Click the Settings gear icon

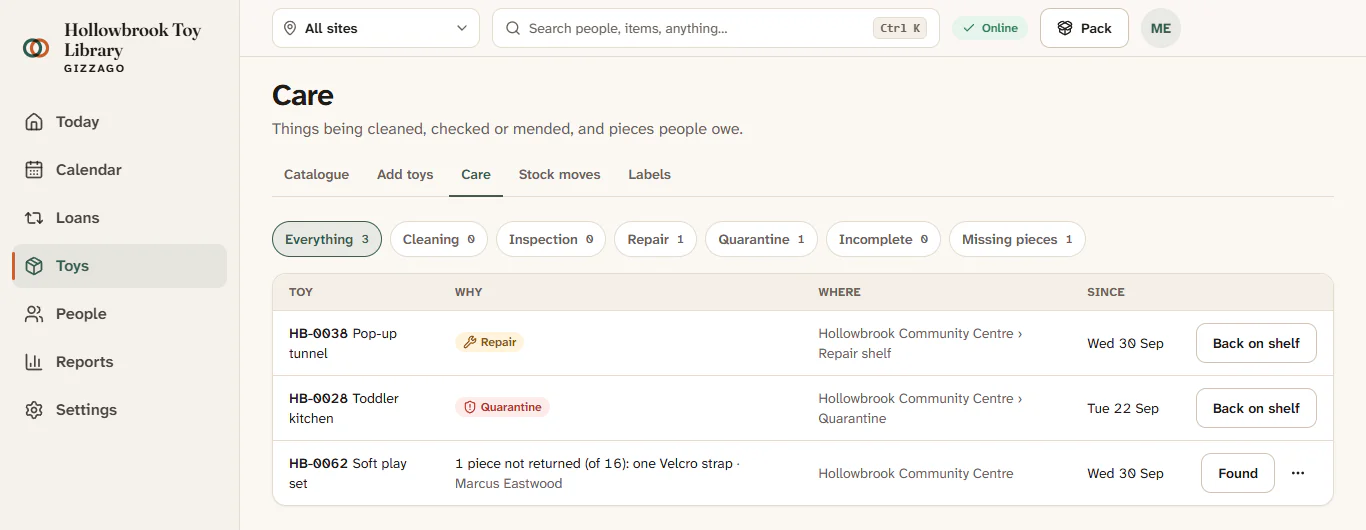(34, 410)
